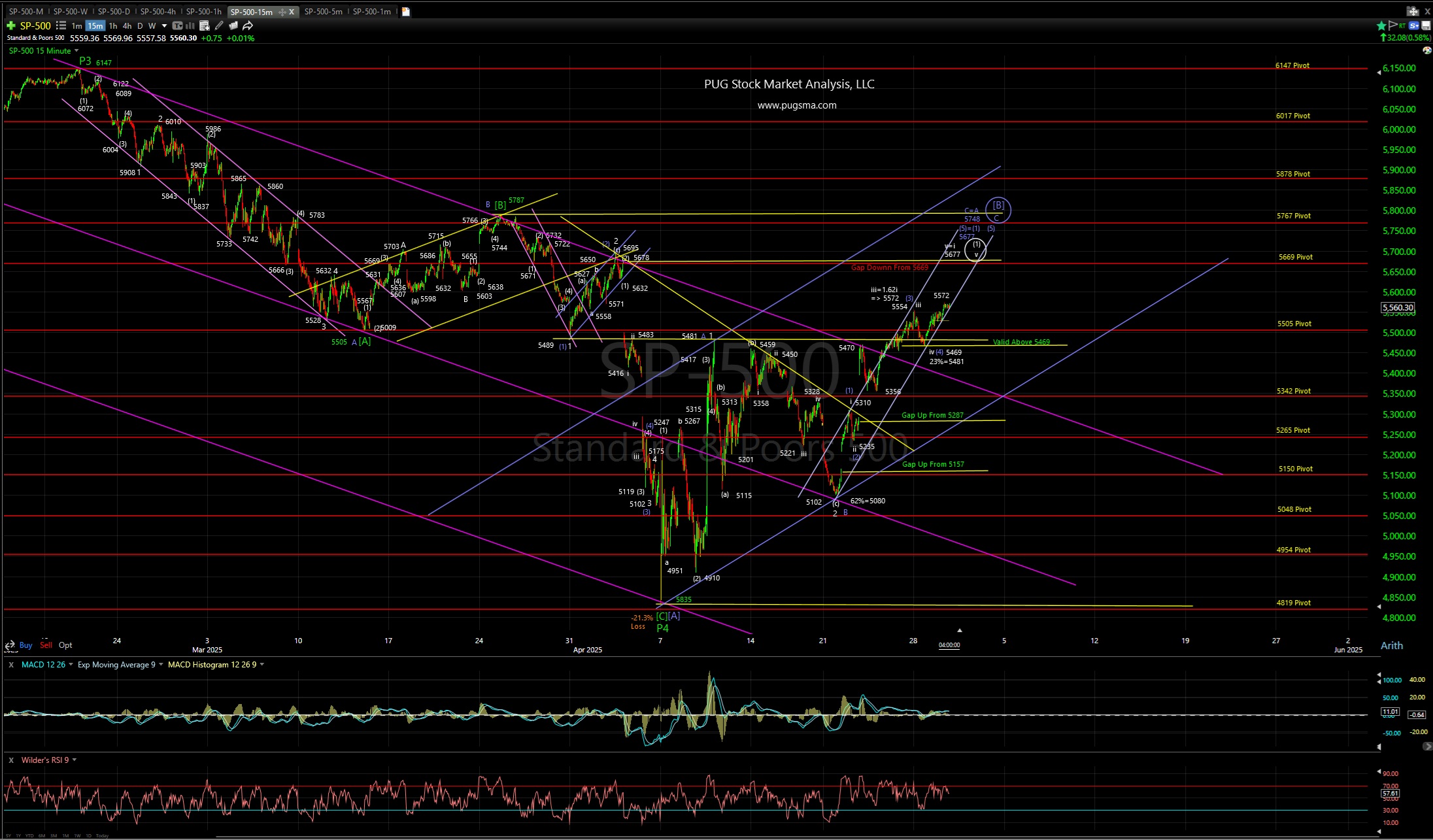Open the symbol list icon next to SP-500

(x=61, y=26)
